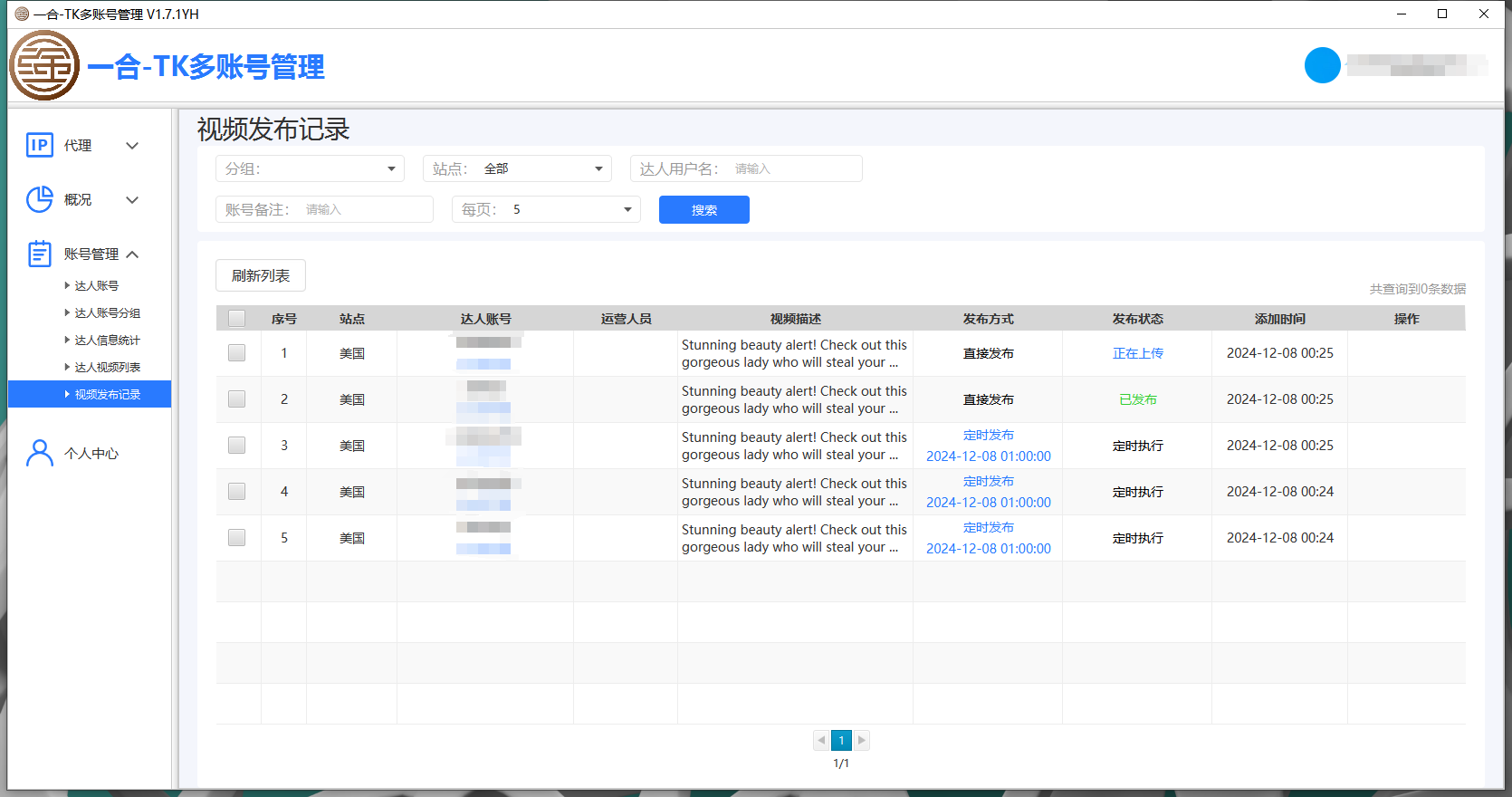Check the checkbox for row 1
The height and width of the screenshot is (797, 1512).
(237, 353)
